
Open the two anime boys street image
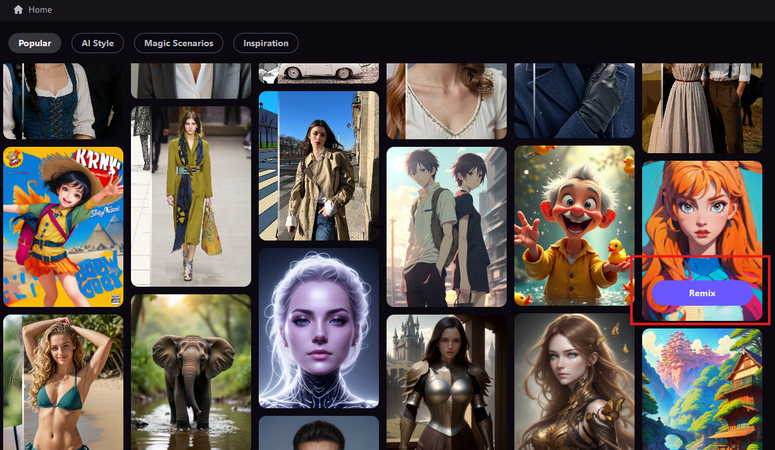click(446, 226)
